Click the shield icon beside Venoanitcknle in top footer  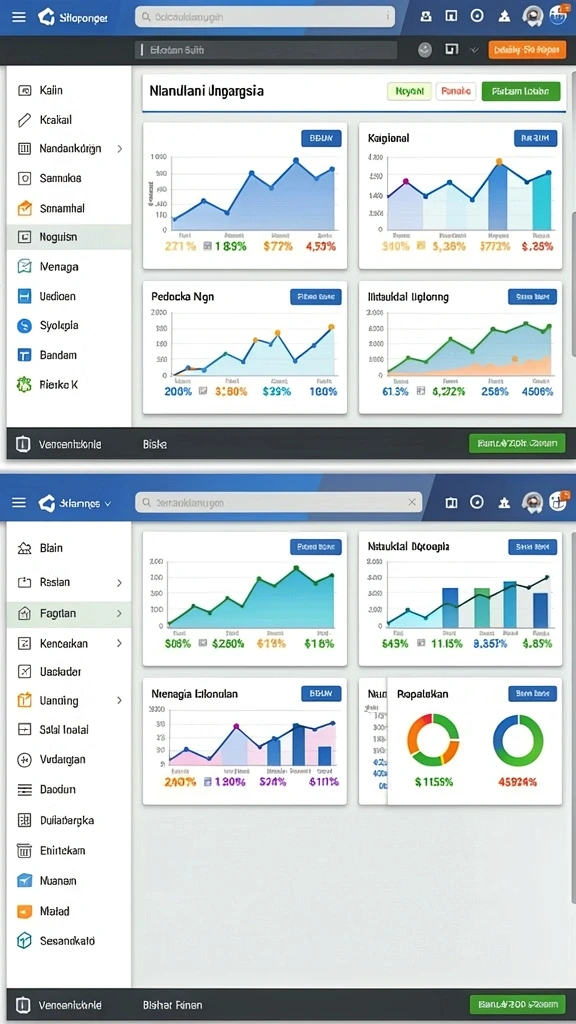click(x=23, y=444)
